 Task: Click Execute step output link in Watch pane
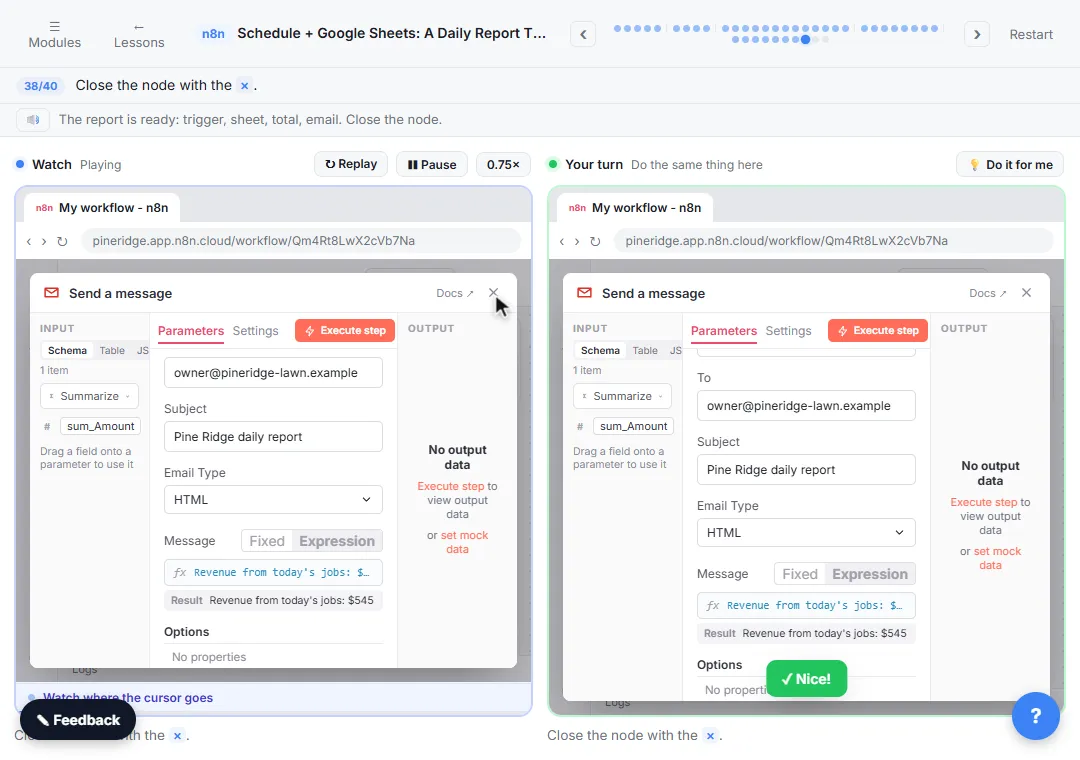pos(450,486)
